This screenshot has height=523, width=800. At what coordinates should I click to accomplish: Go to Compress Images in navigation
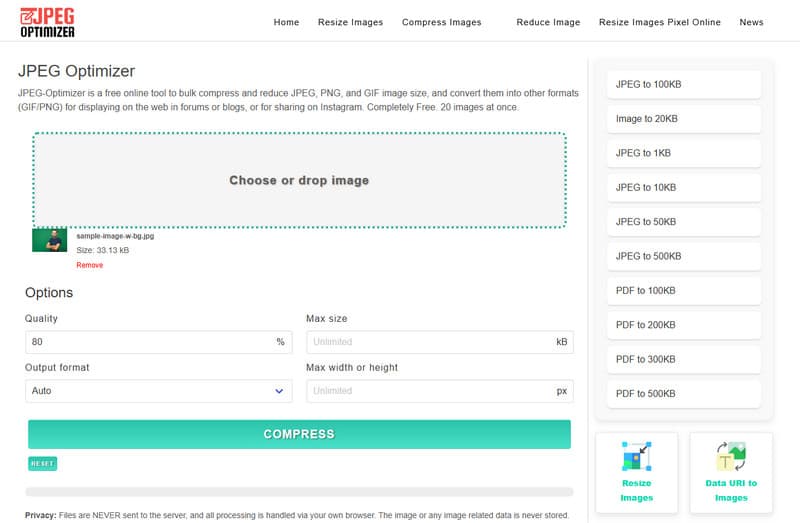[x=441, y=22]
